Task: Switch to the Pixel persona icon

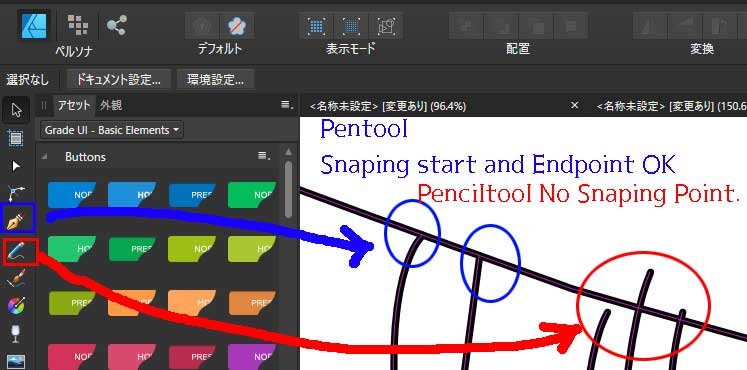Action: coord(77,24)
